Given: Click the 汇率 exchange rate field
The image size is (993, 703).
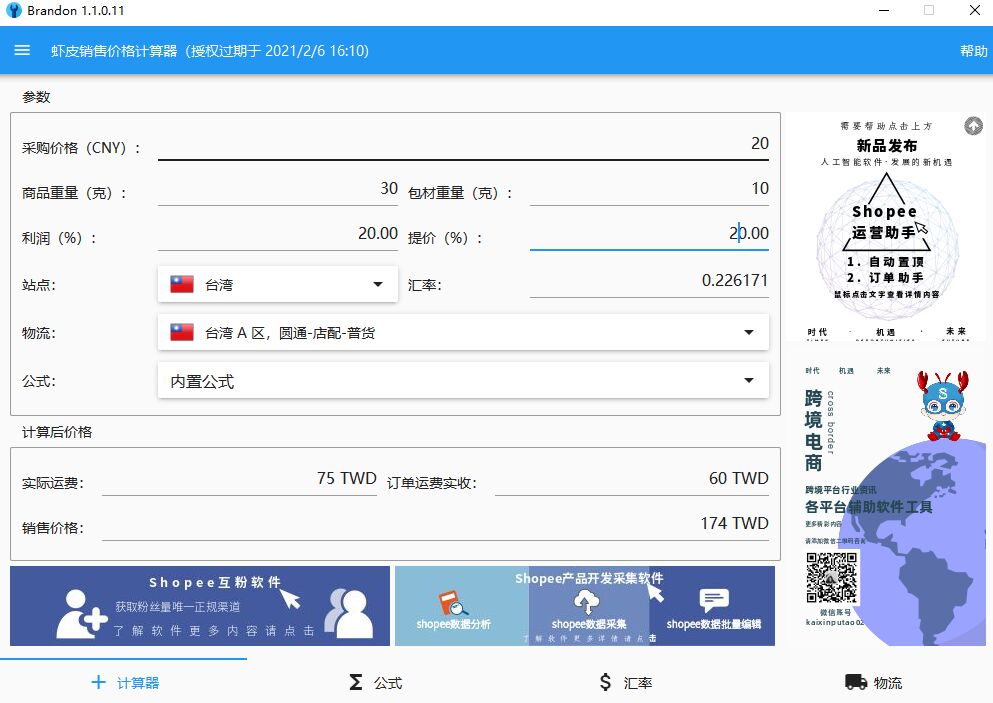Looking at the screenshot, I should [x=649, y=281].
